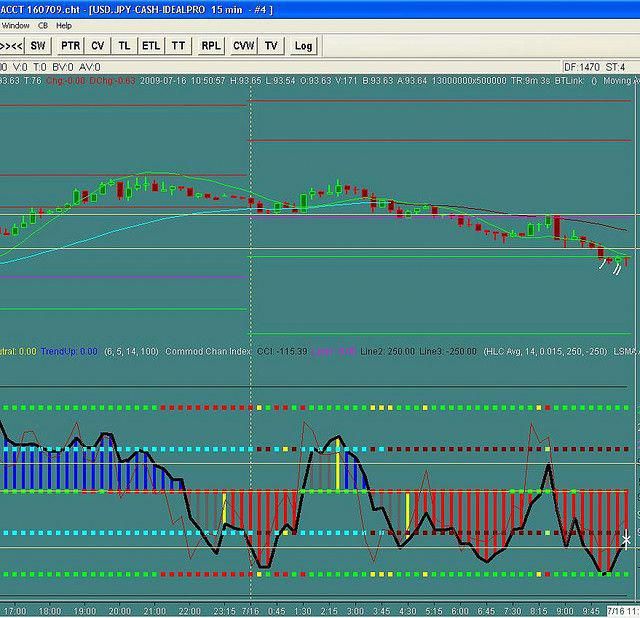Click the H:93.65 high value
Screen dimensions: 640x618
(246, 81)
